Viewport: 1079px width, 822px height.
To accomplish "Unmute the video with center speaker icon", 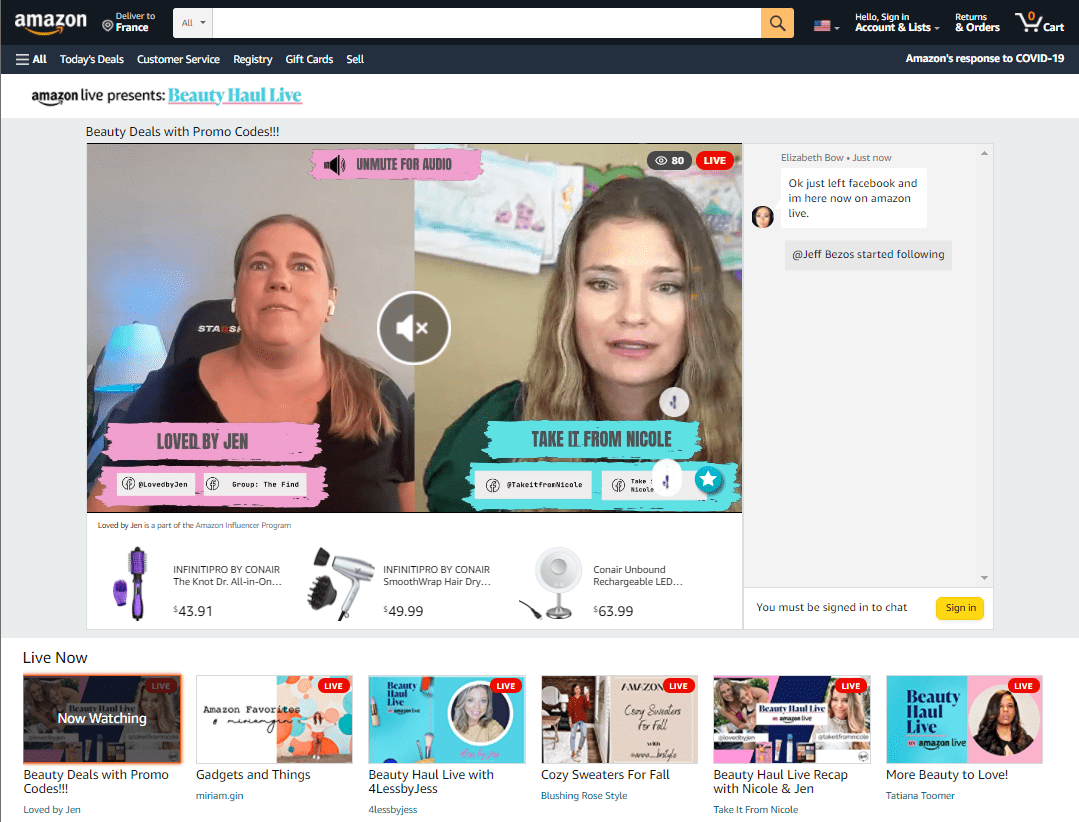I will [414, 328].
